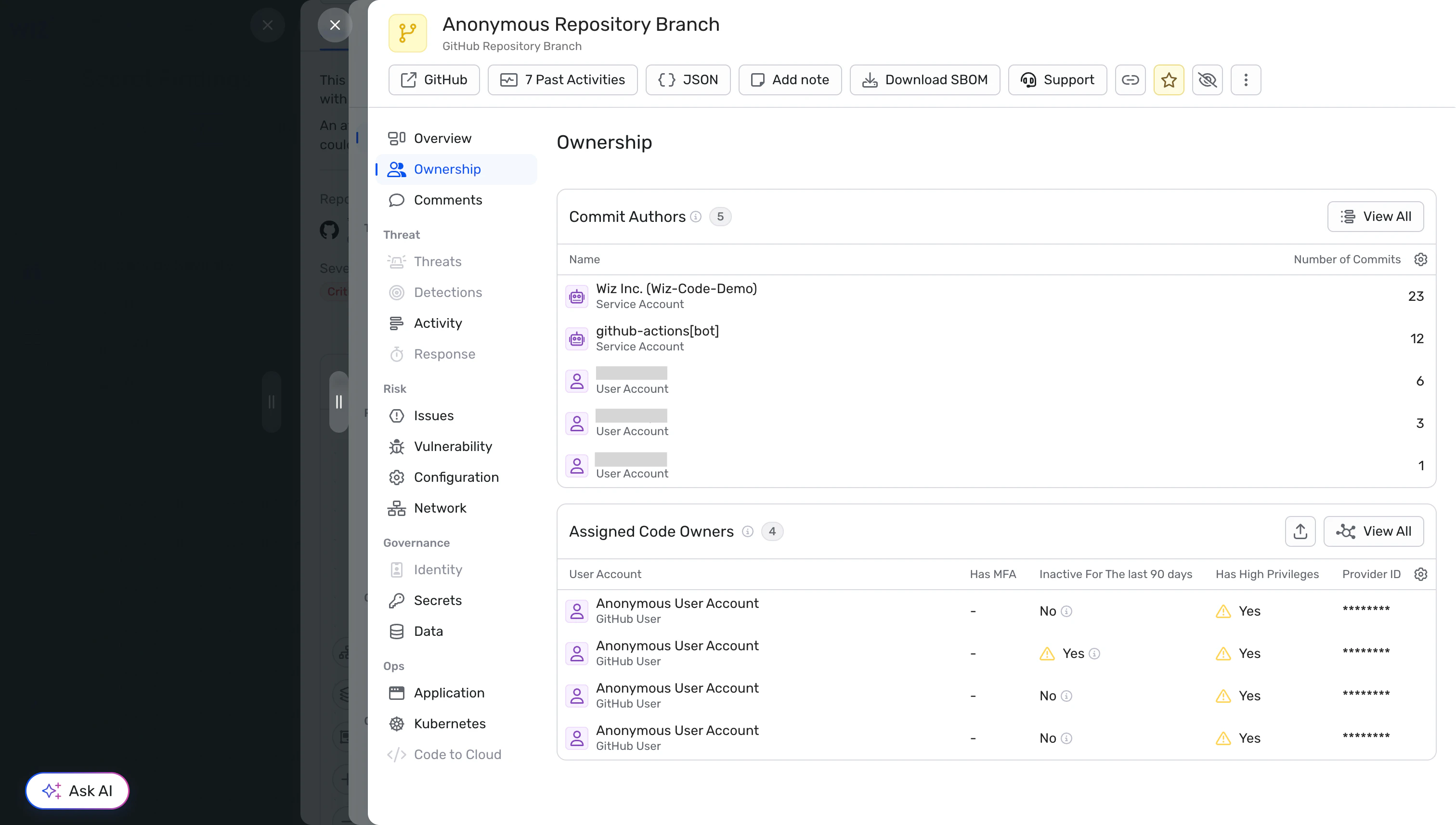Viewport: 1456px width, 825px height.
Task: Go to the Overview section
Action: click(x=456, y=138)
